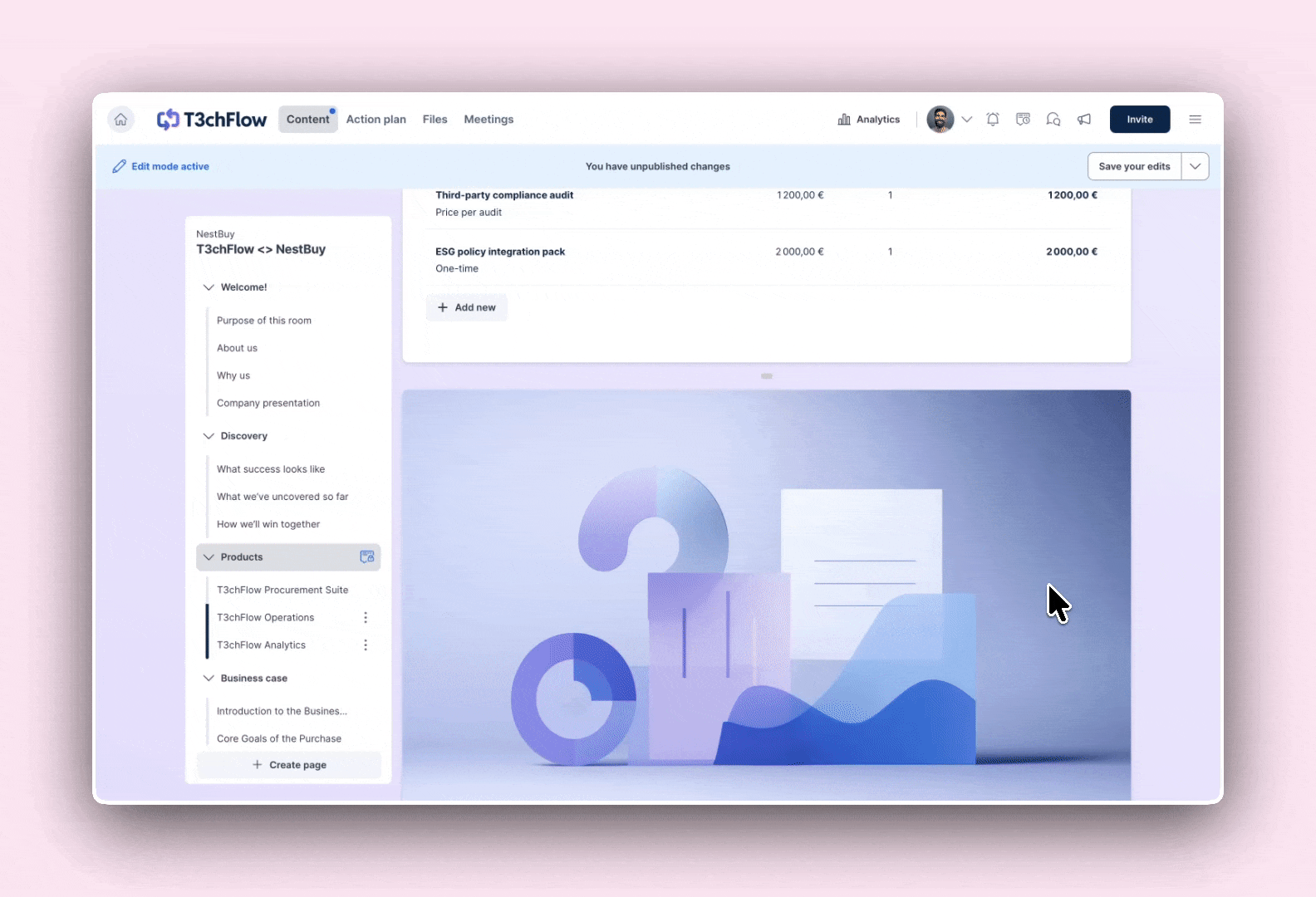This screenshot has height=897, width=1316.
Task: Open options menu for T3chFlow Operations
Action: coord(366,618)
